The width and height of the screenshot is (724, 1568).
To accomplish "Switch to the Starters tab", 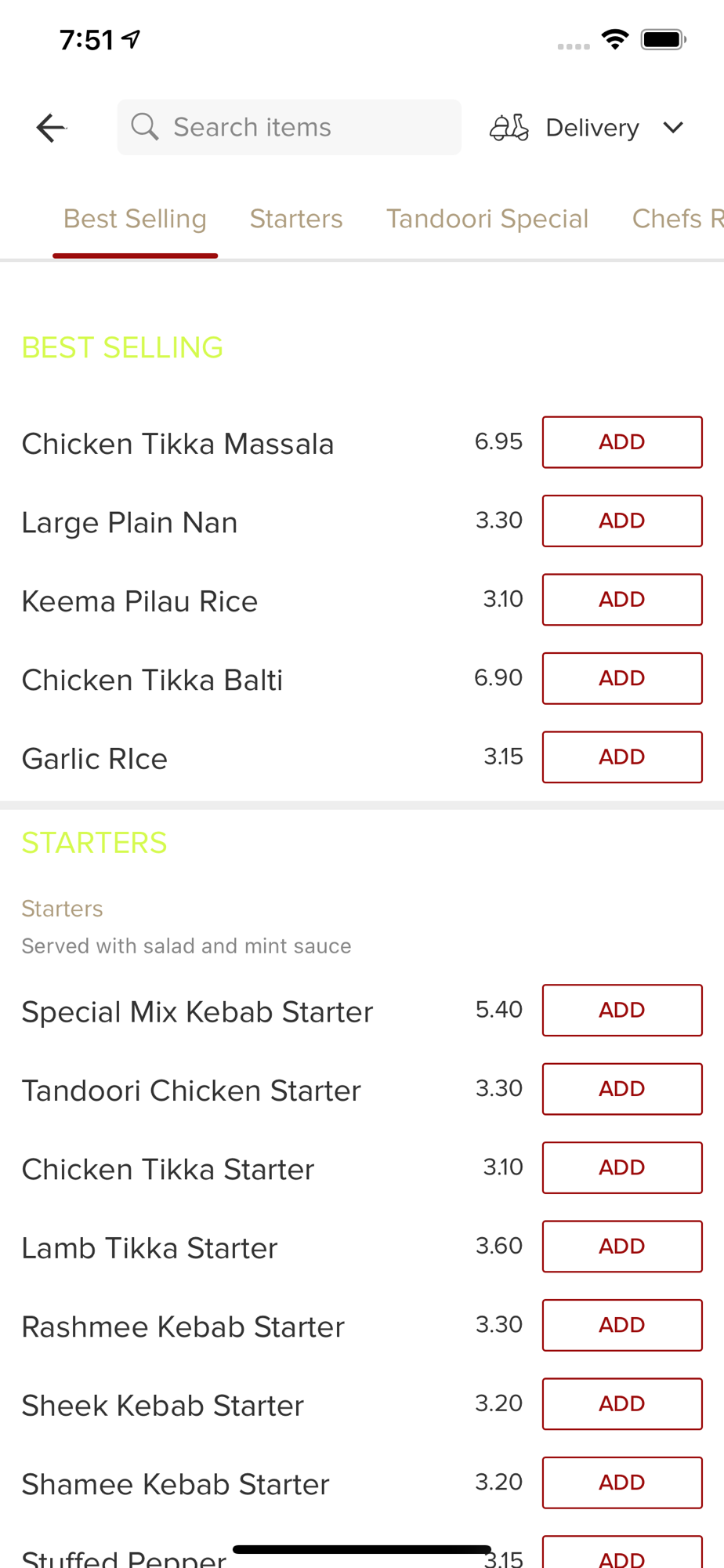I will (296, 219).
